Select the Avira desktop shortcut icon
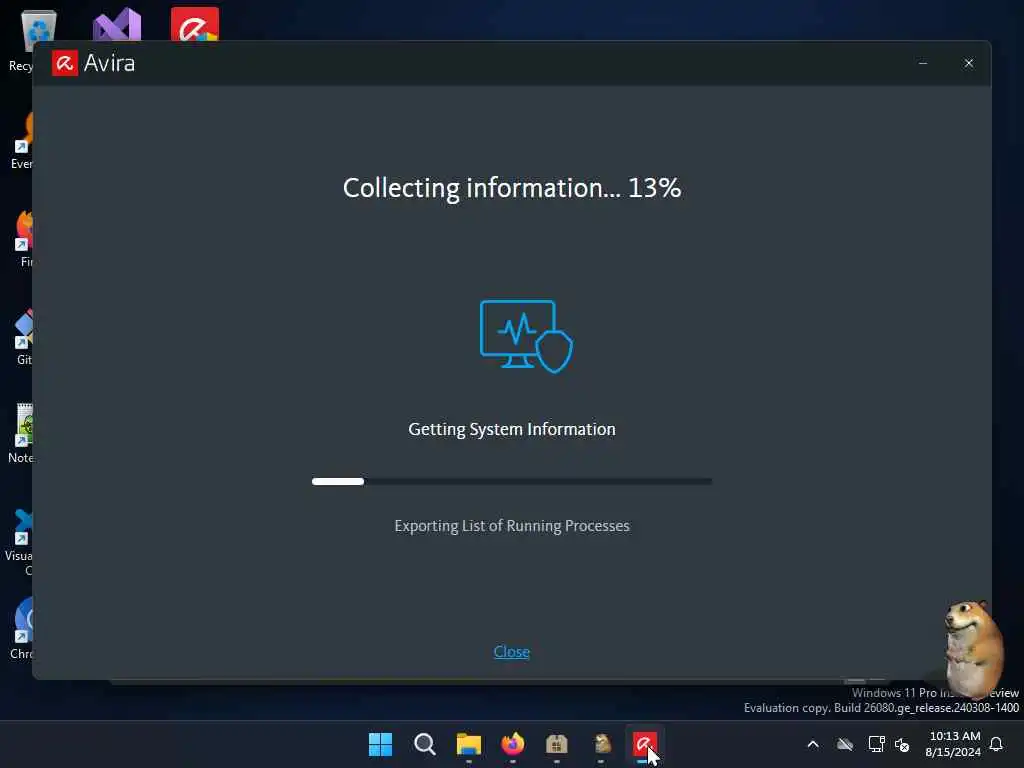The height and width of the screenshot is (768, 1024). coord(195,24)
